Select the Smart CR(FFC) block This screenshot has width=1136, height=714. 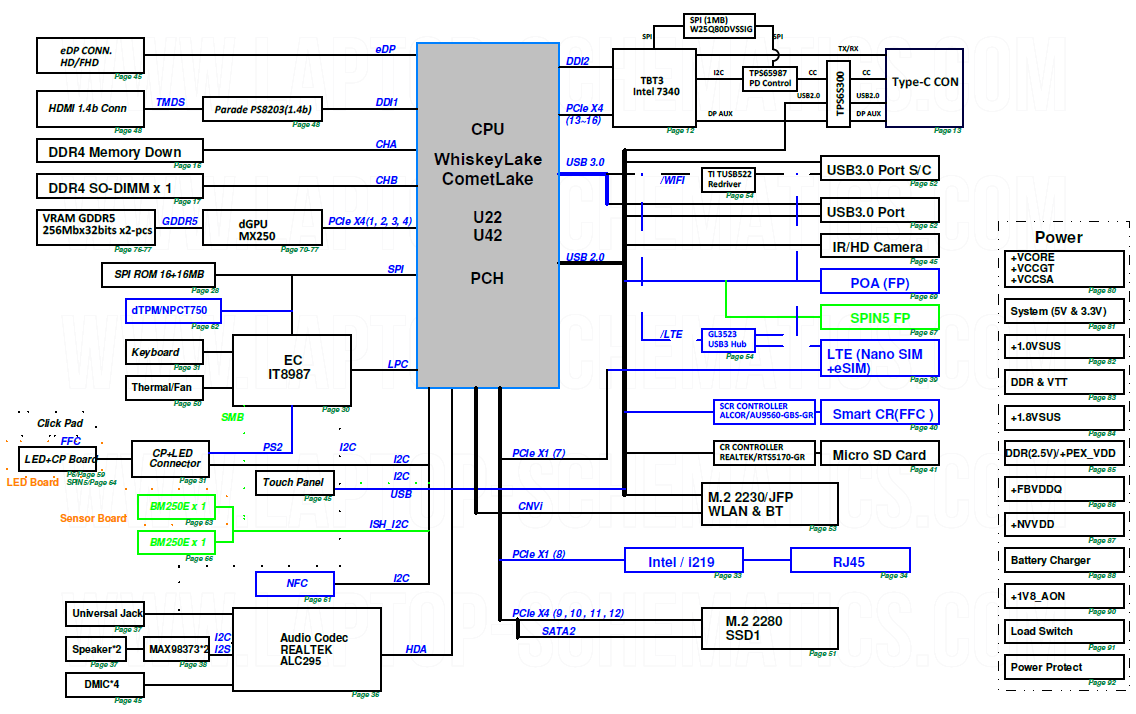coord(880,412)
